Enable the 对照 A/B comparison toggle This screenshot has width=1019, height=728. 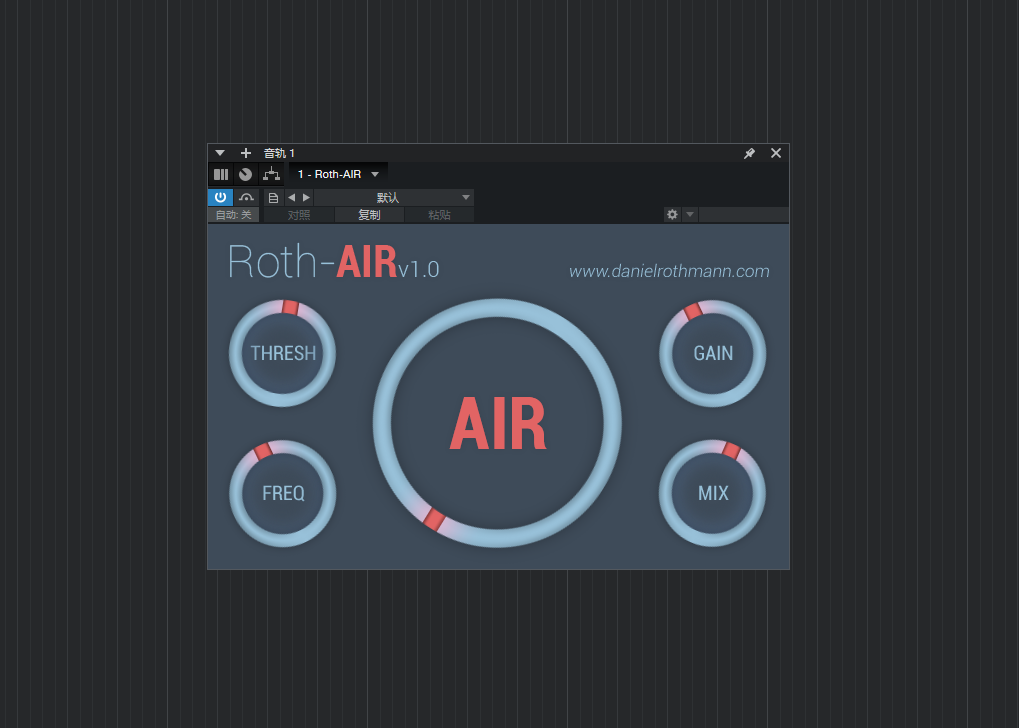(297, 214)
